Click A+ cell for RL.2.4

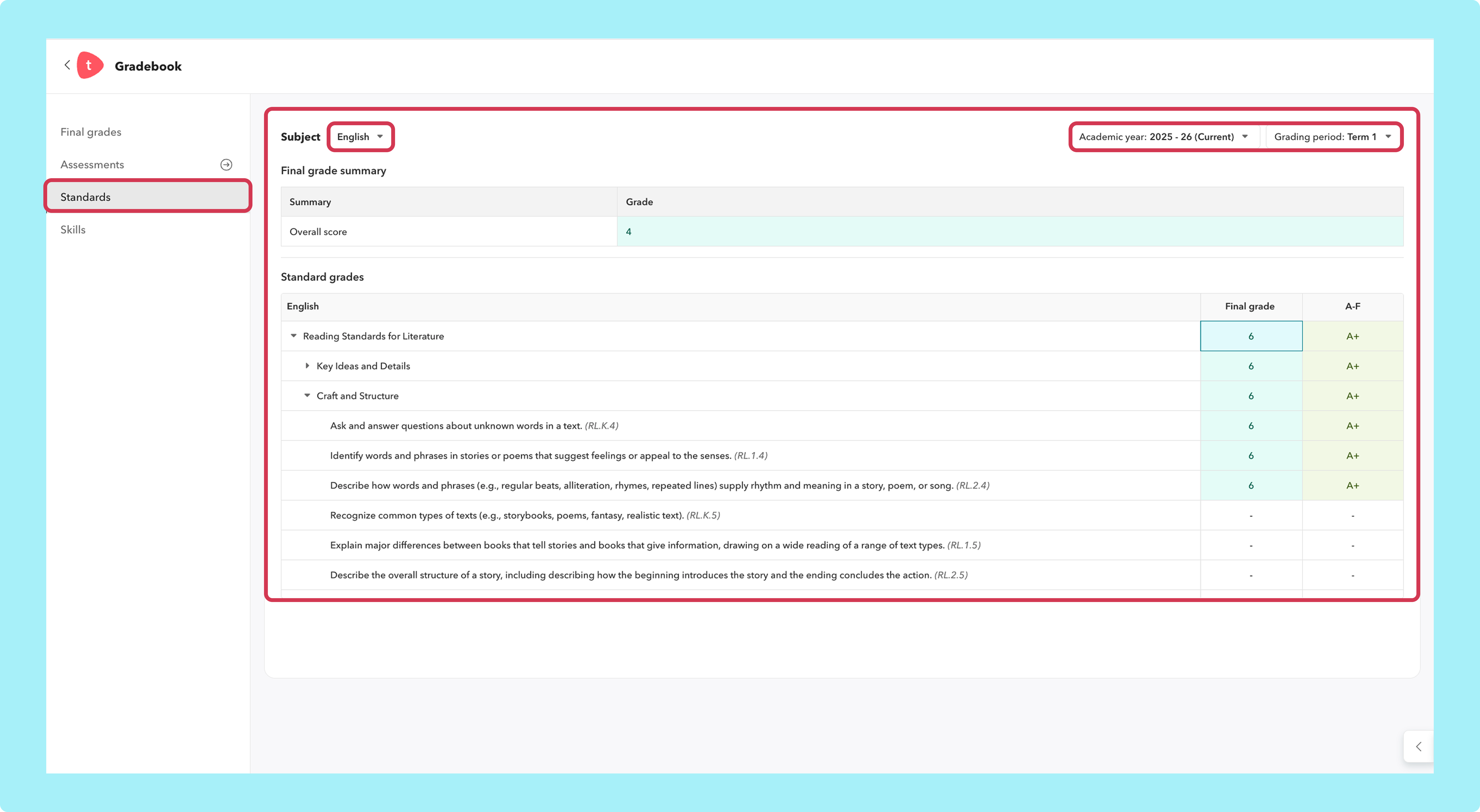(1353, 485)
